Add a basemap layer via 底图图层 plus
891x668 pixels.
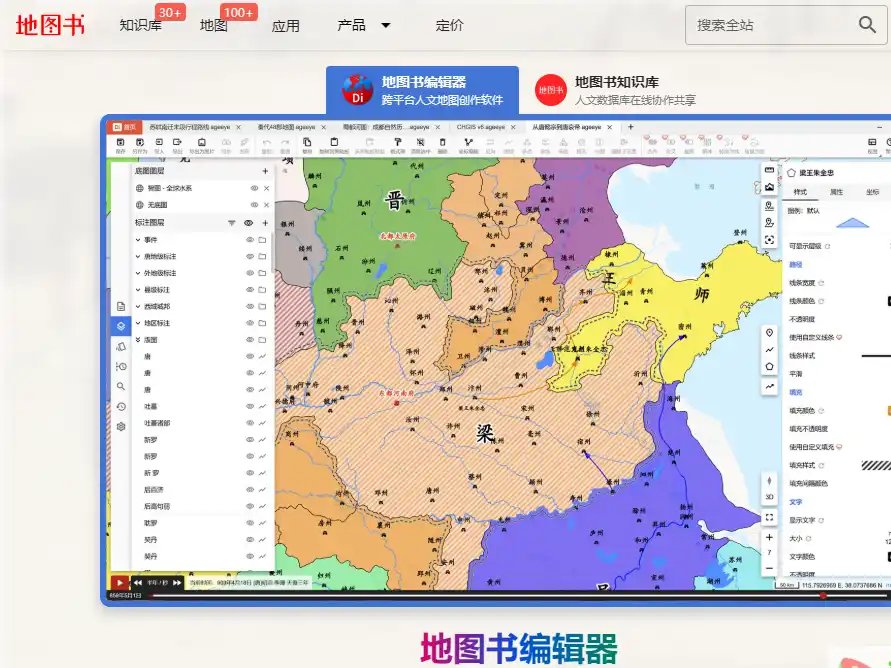pyautogui.click(x=265, y=171)
